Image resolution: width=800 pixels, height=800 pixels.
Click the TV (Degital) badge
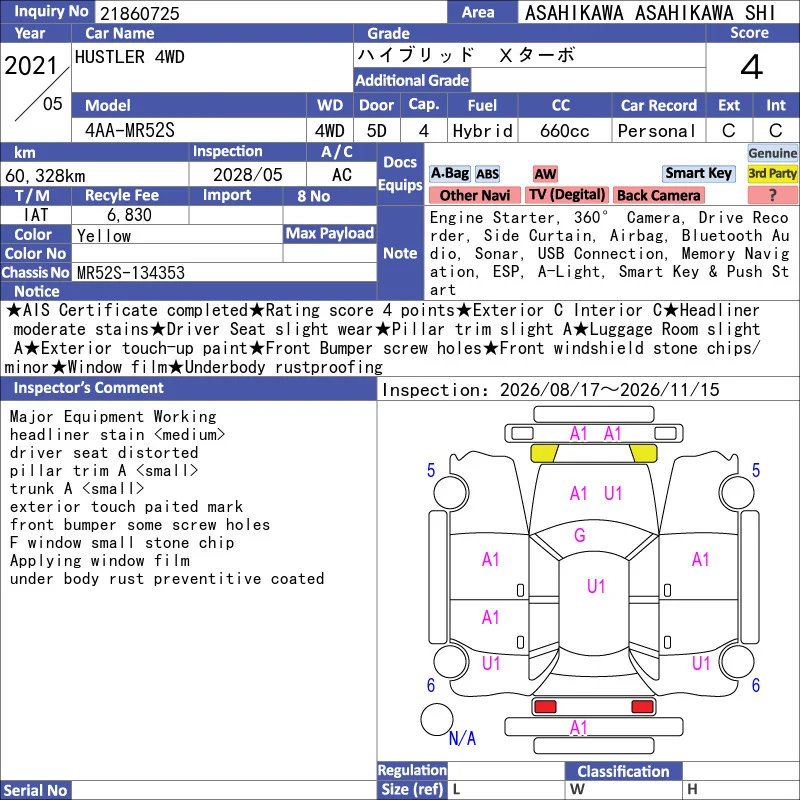click(x=567, y=195)
